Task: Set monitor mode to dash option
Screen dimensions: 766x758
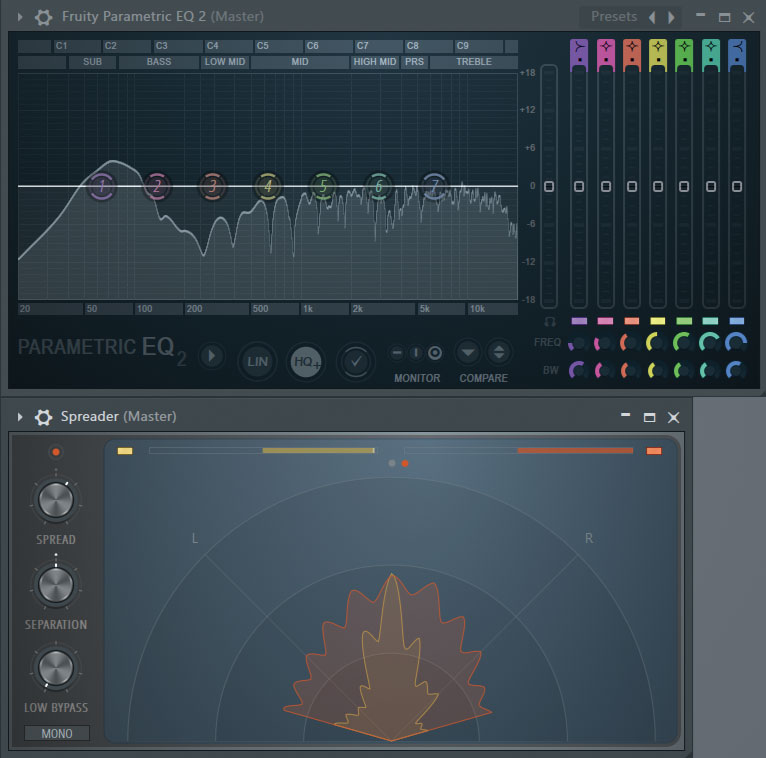Action: (397, 353)
